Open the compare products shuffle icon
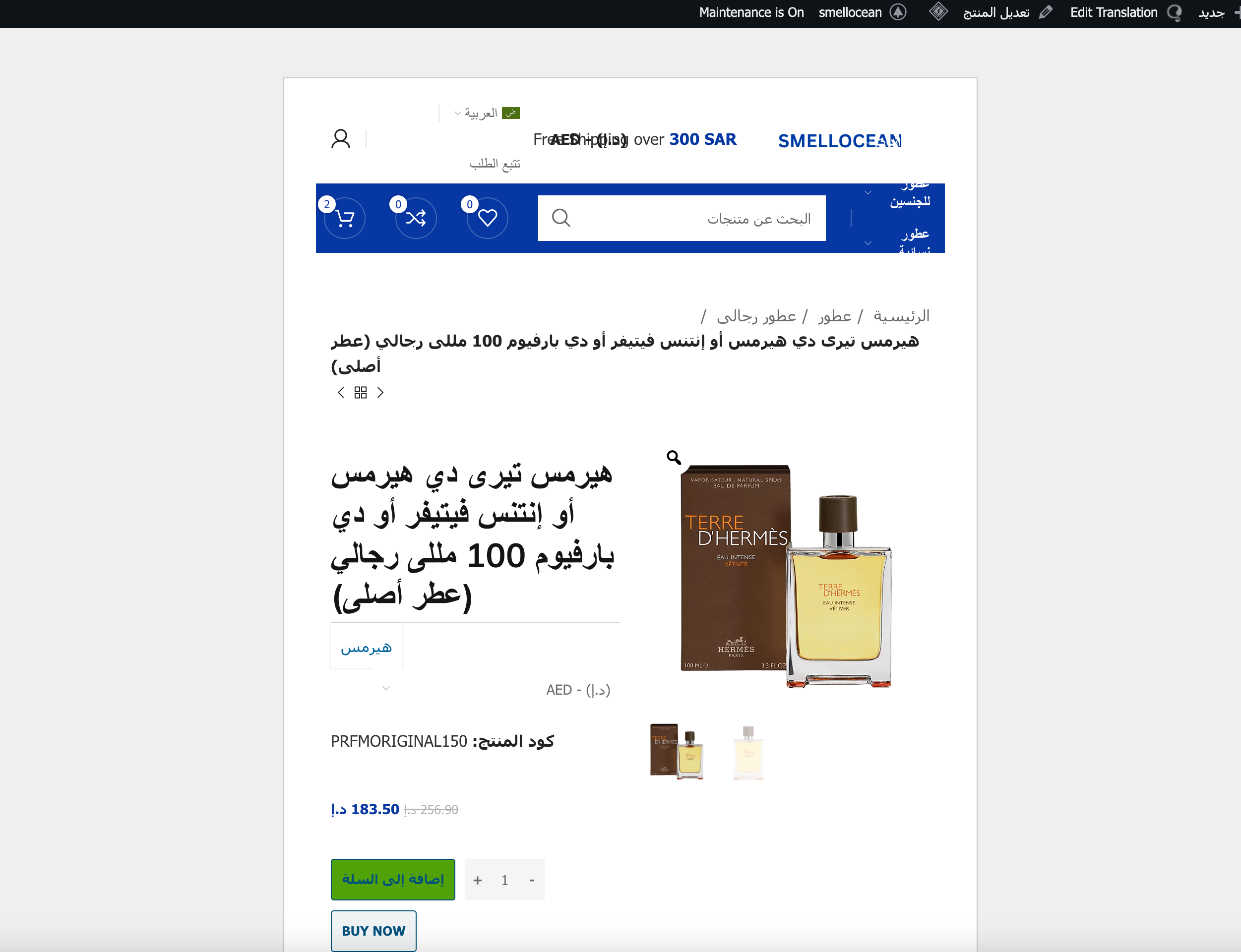 [x=416, y=218]
